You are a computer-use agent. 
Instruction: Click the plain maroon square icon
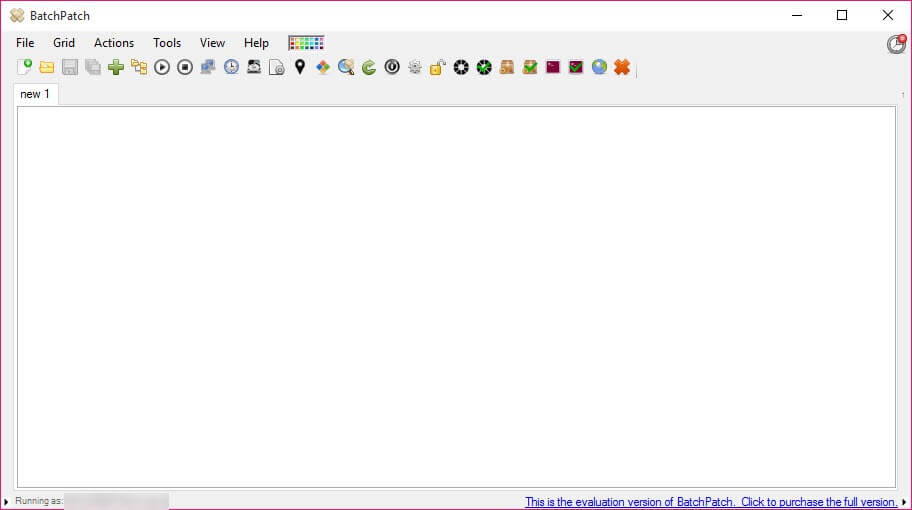point(553,67)
